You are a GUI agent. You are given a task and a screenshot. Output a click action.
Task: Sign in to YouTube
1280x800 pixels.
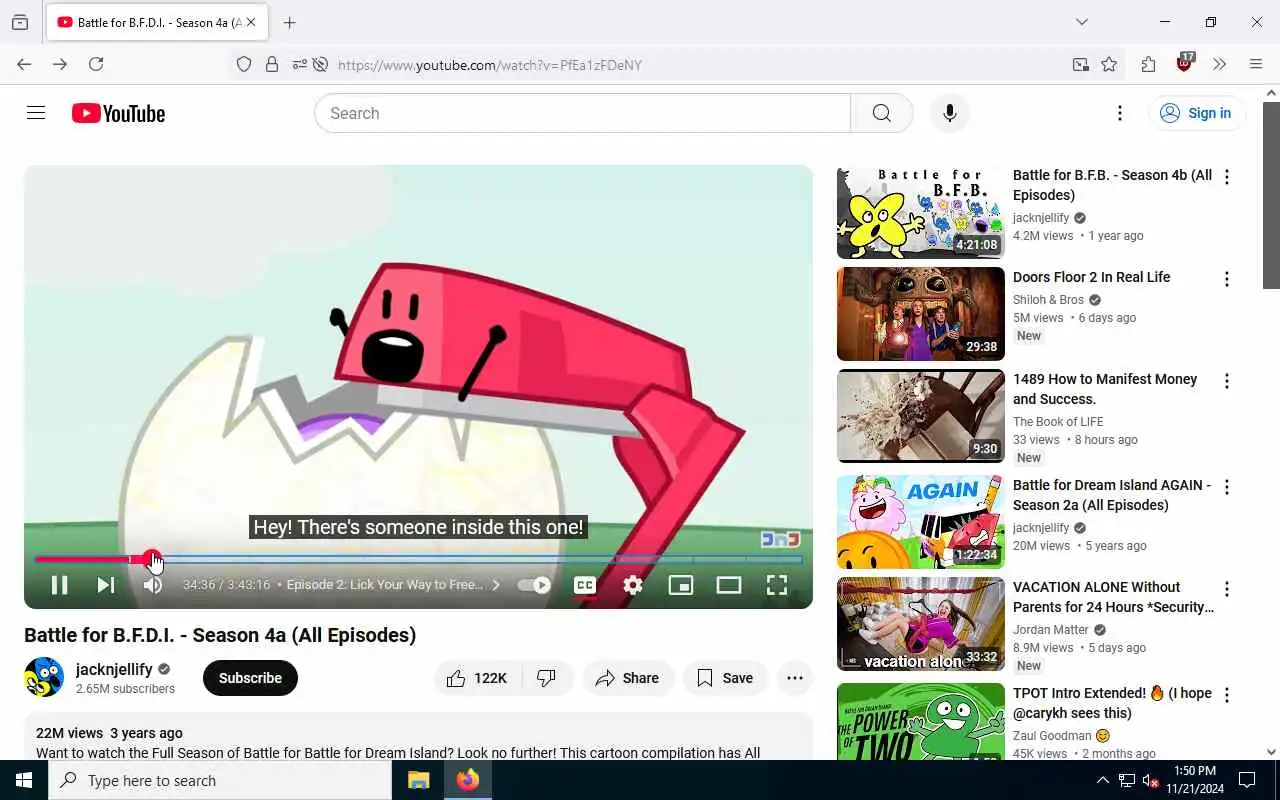coord(1197,113)
